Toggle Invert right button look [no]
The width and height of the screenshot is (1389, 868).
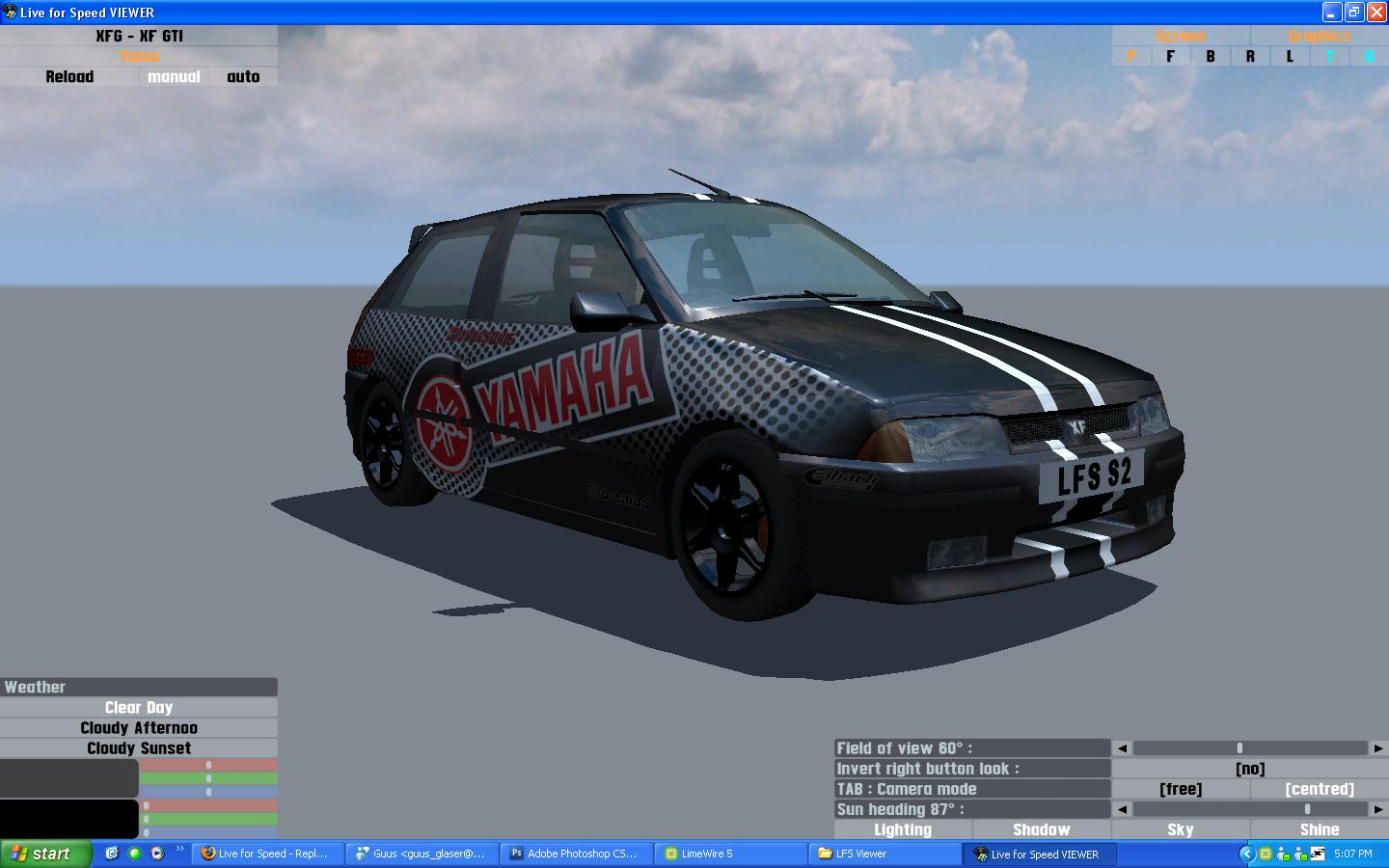point(1250,769)
